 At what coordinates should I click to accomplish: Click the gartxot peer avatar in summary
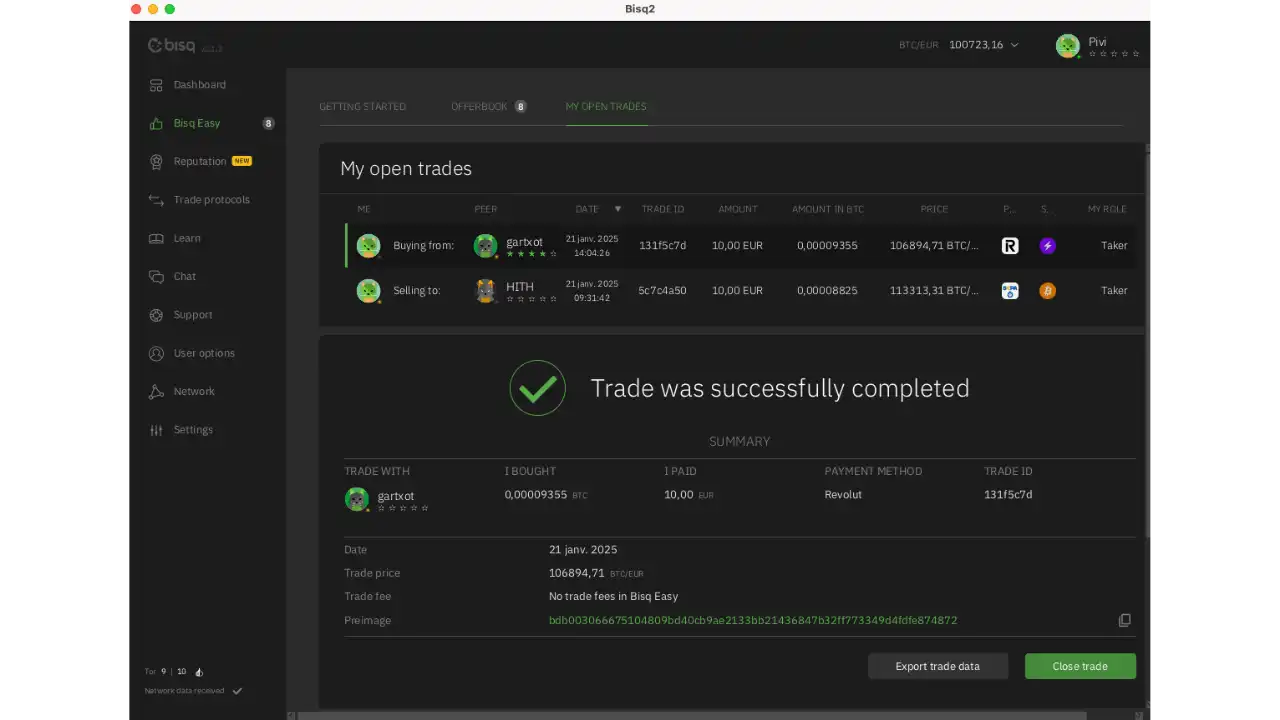click(357, 499)
